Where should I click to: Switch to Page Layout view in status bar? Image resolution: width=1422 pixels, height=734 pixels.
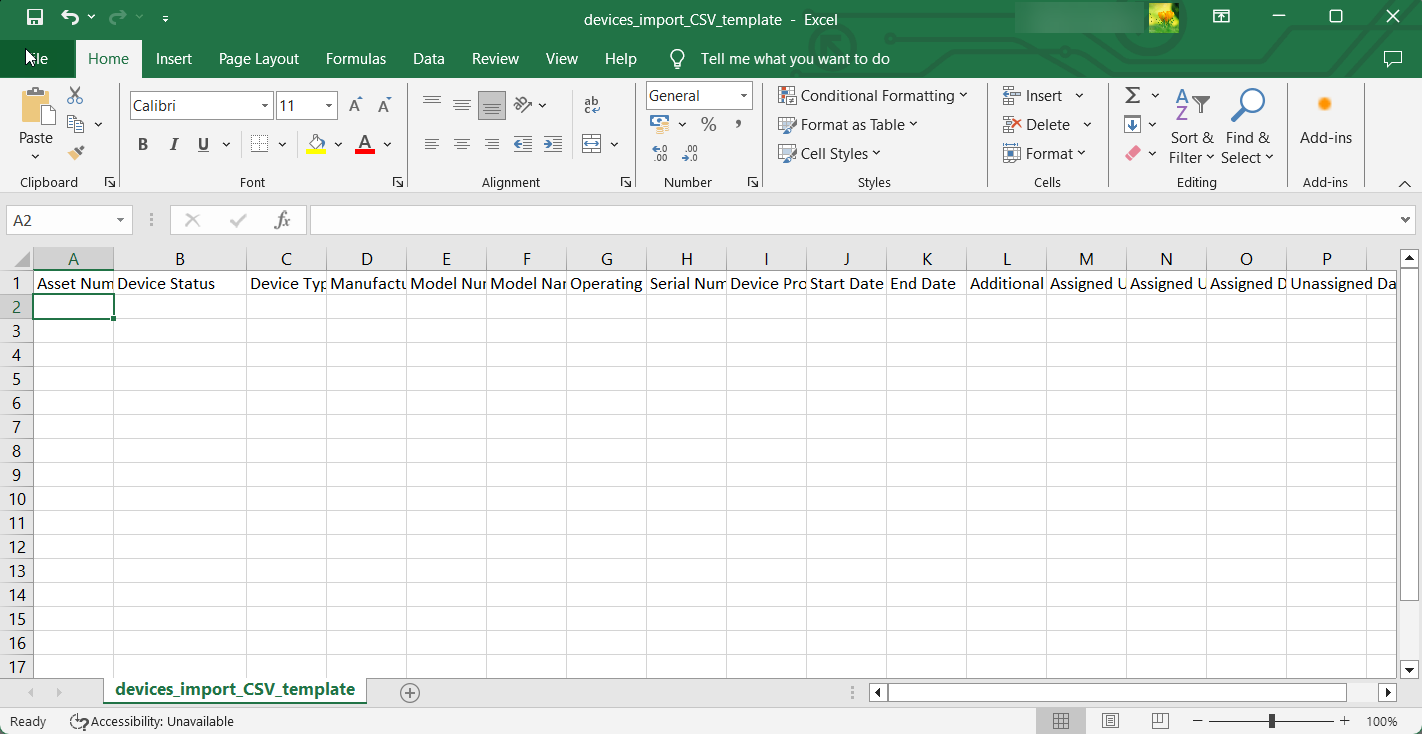tap(1110, 721)
